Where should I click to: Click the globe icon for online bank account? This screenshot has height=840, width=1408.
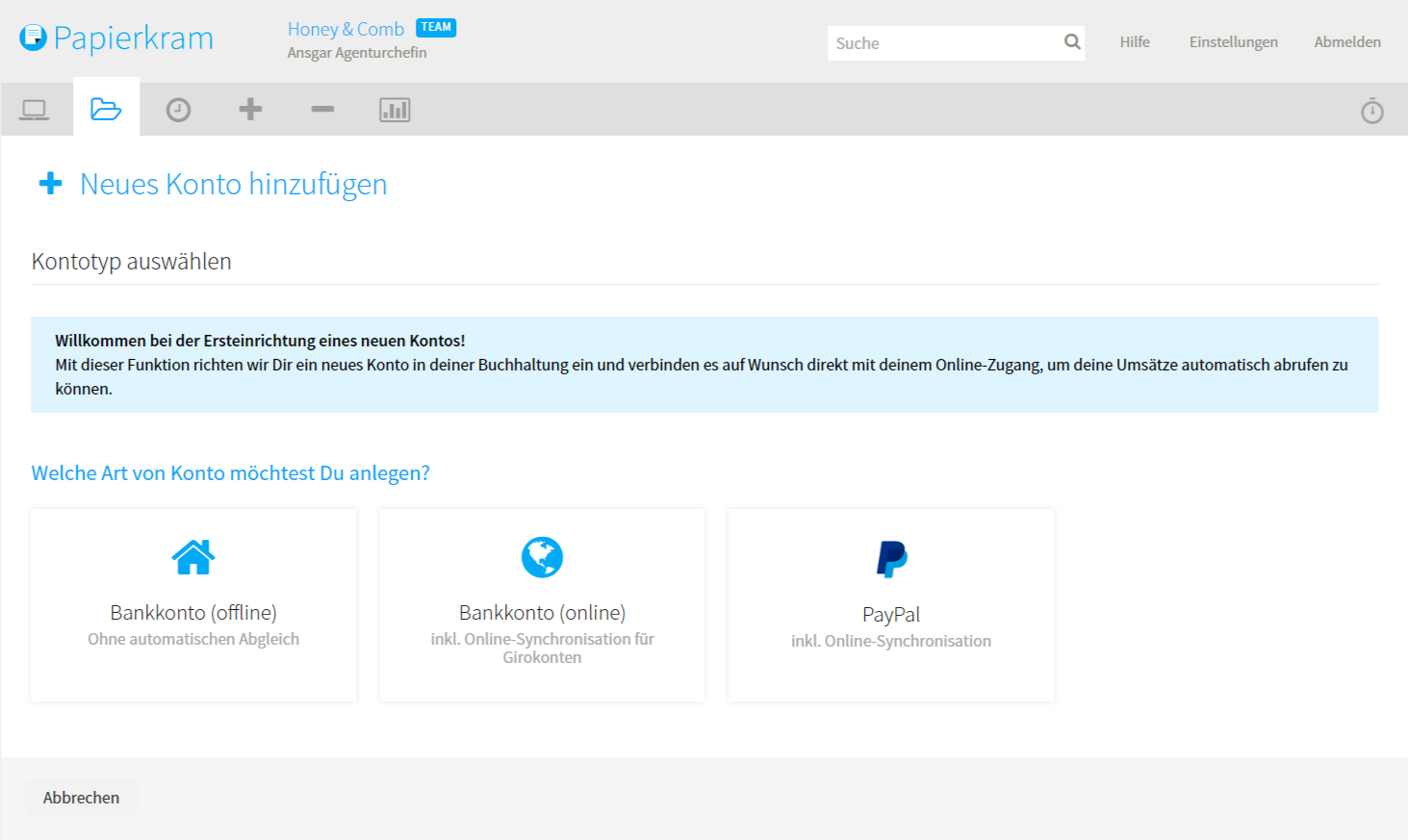coord(542,557)
